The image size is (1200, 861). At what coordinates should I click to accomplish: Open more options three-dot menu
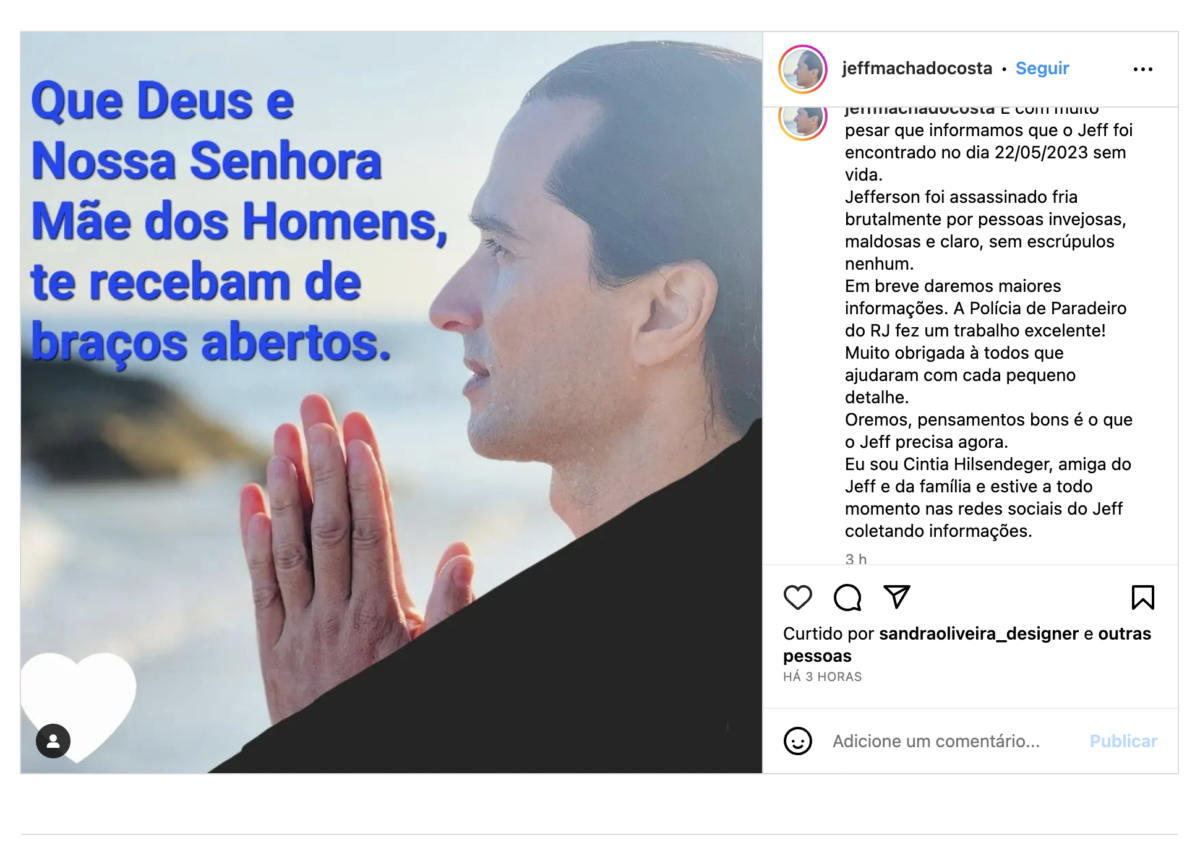pyautogui.click(x=1143, y=69)
